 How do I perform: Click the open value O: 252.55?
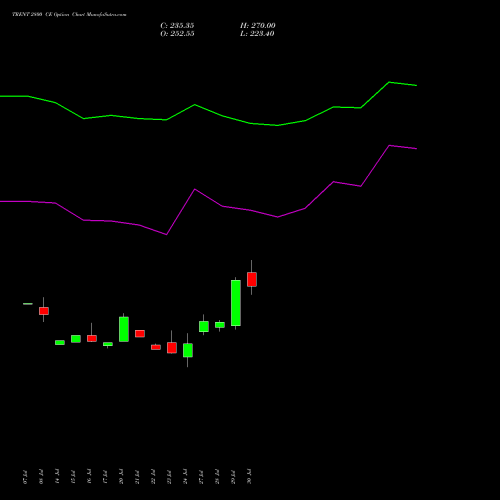point(177,34)
